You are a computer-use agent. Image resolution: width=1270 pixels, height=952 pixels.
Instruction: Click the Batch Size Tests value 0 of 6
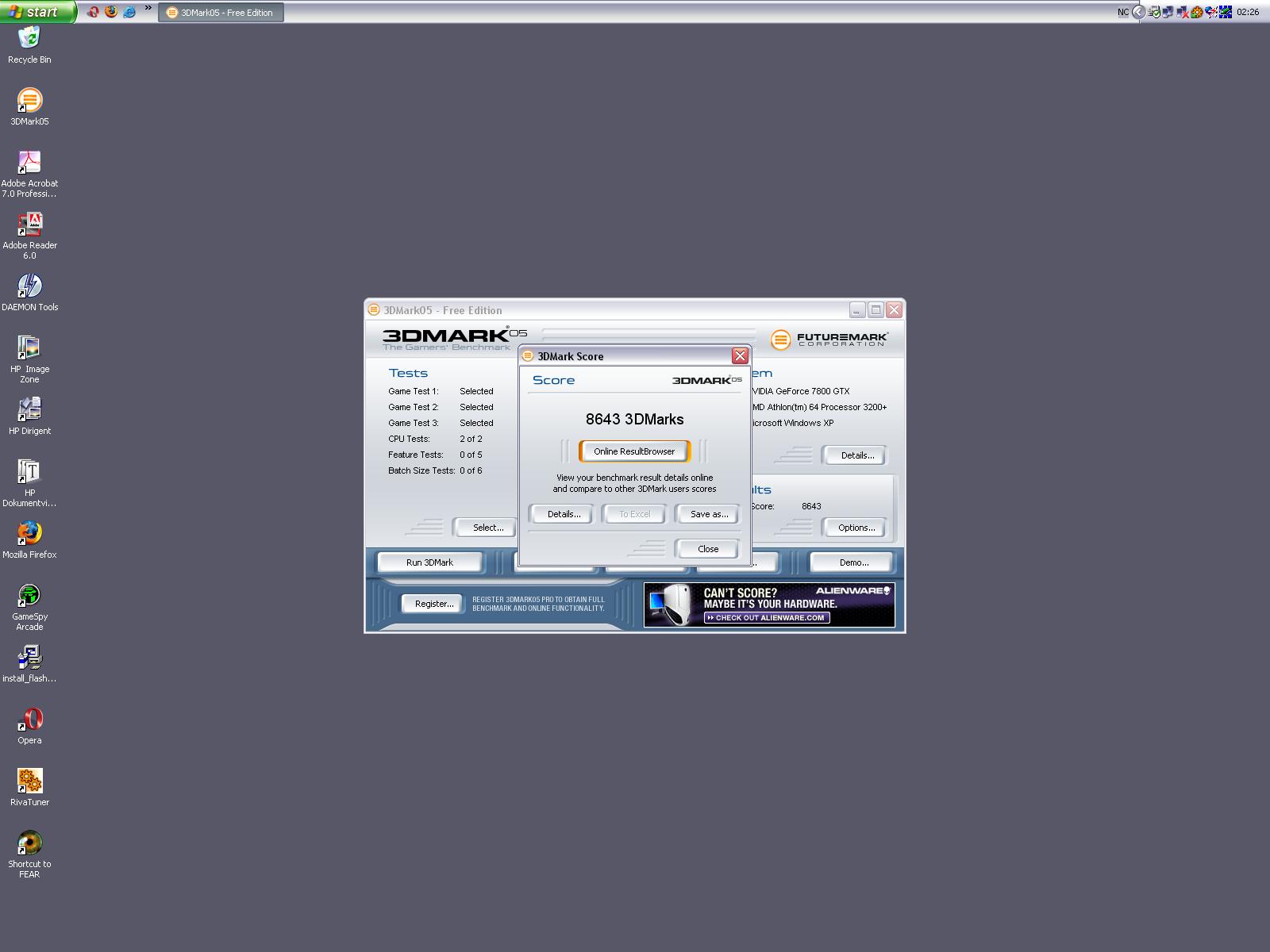(471, 470)
